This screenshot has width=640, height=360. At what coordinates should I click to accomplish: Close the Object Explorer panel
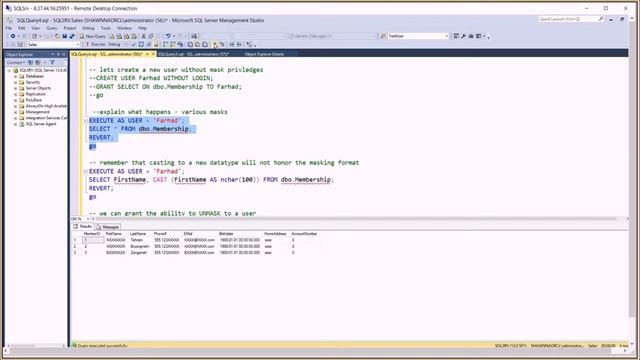click(64, 54)
